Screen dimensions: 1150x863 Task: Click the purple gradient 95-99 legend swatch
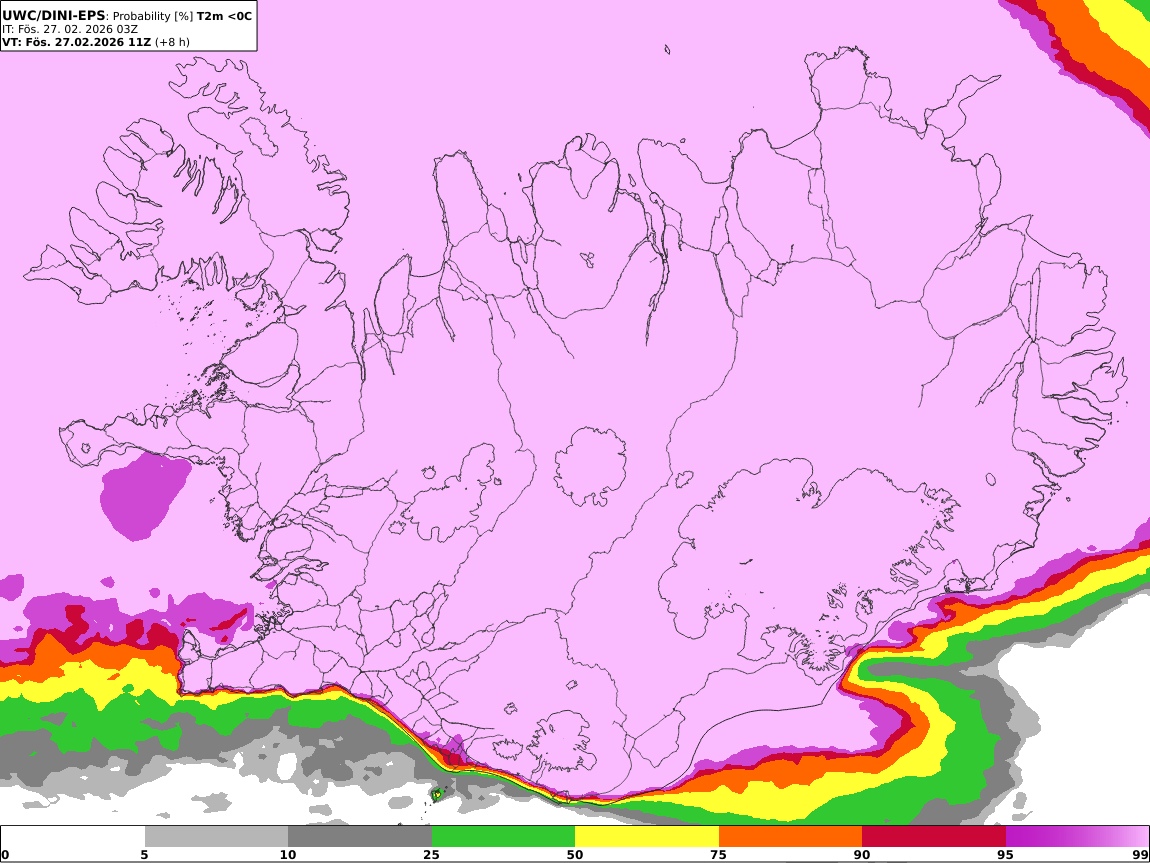(1077, 837)
